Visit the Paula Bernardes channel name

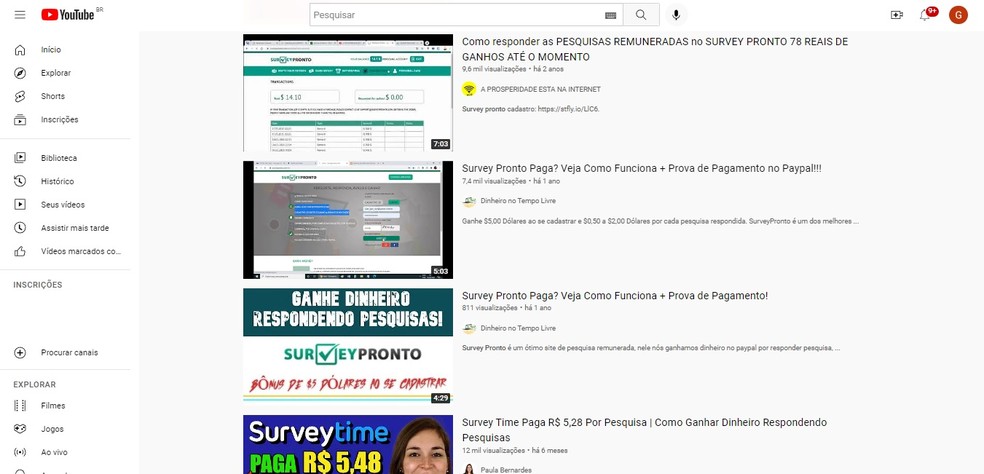[506, 470]
